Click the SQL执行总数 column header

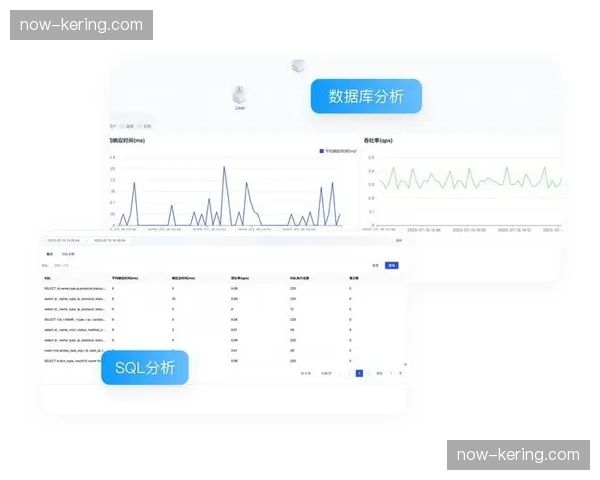(300, 278)
